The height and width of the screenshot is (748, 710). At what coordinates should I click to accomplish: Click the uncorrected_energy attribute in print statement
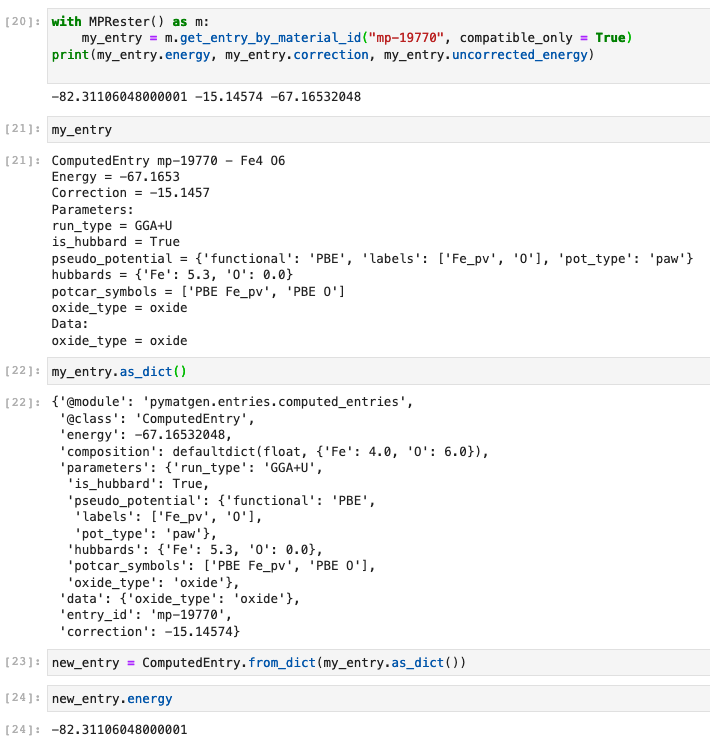click(520, 55)
